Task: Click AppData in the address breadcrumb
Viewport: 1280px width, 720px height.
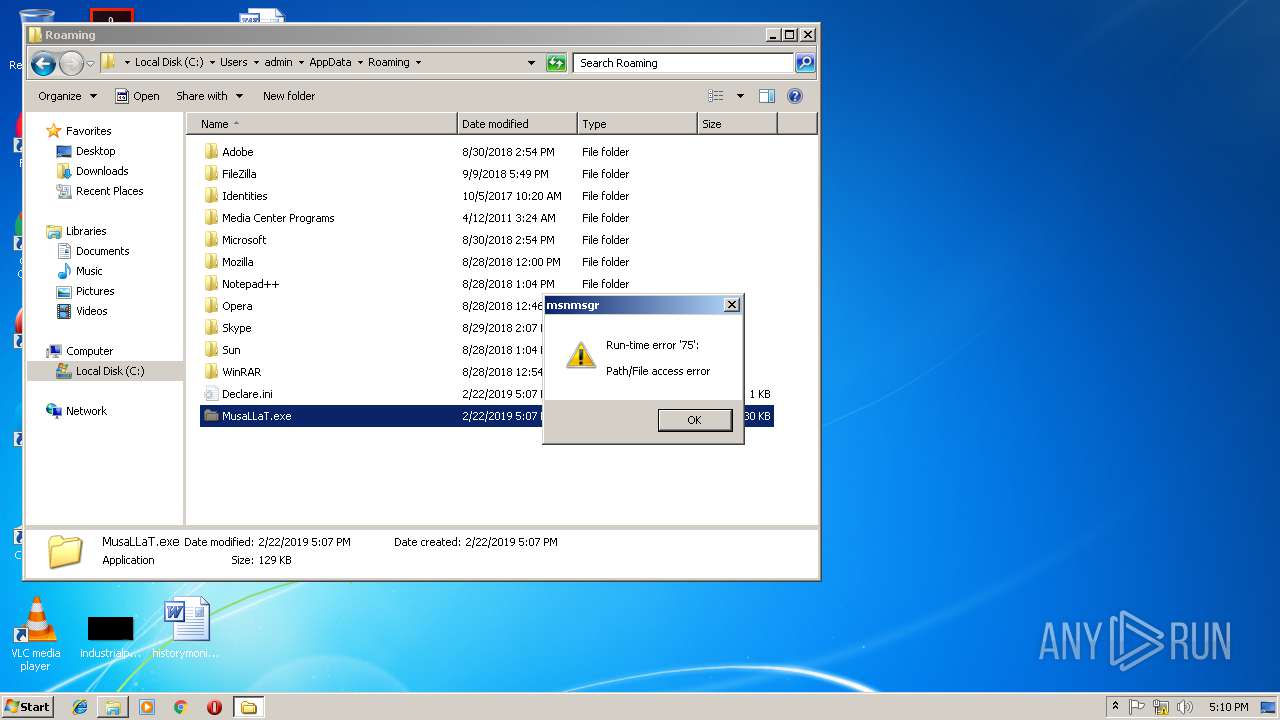Action: [331, 62]
